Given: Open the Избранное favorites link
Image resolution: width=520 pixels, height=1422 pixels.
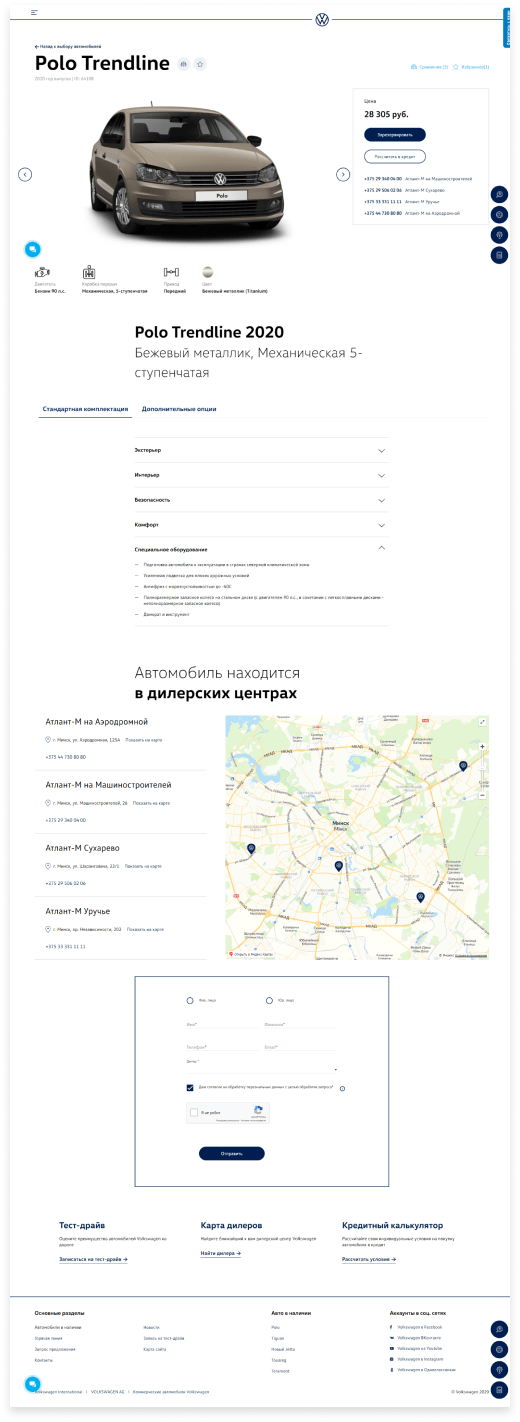Looking at the screenshot, I should [471, 67].
